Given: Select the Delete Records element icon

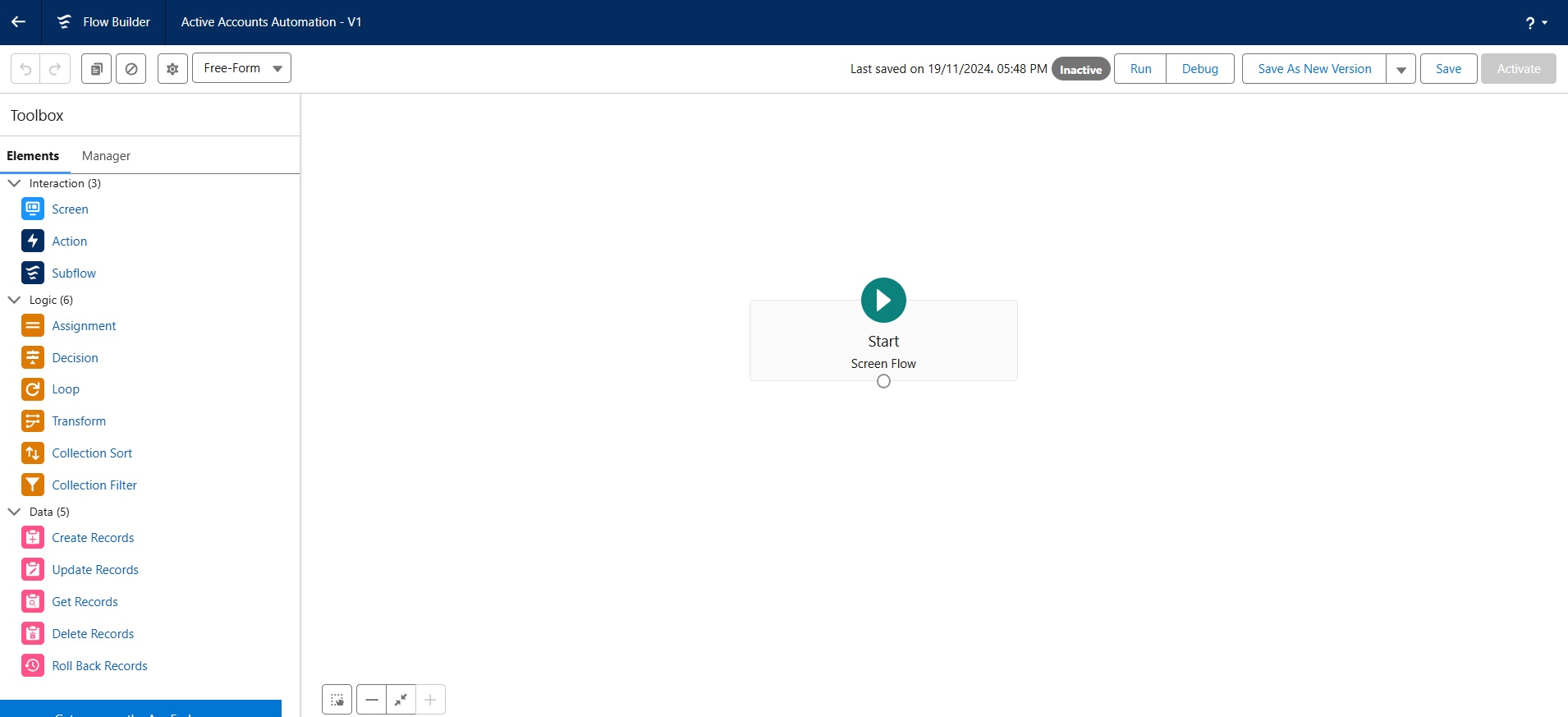Looking at the screenshot, I should [33, 633].
